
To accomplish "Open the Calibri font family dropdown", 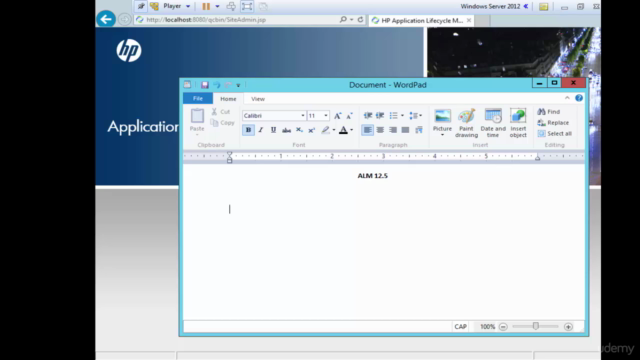I will [303, 116].
